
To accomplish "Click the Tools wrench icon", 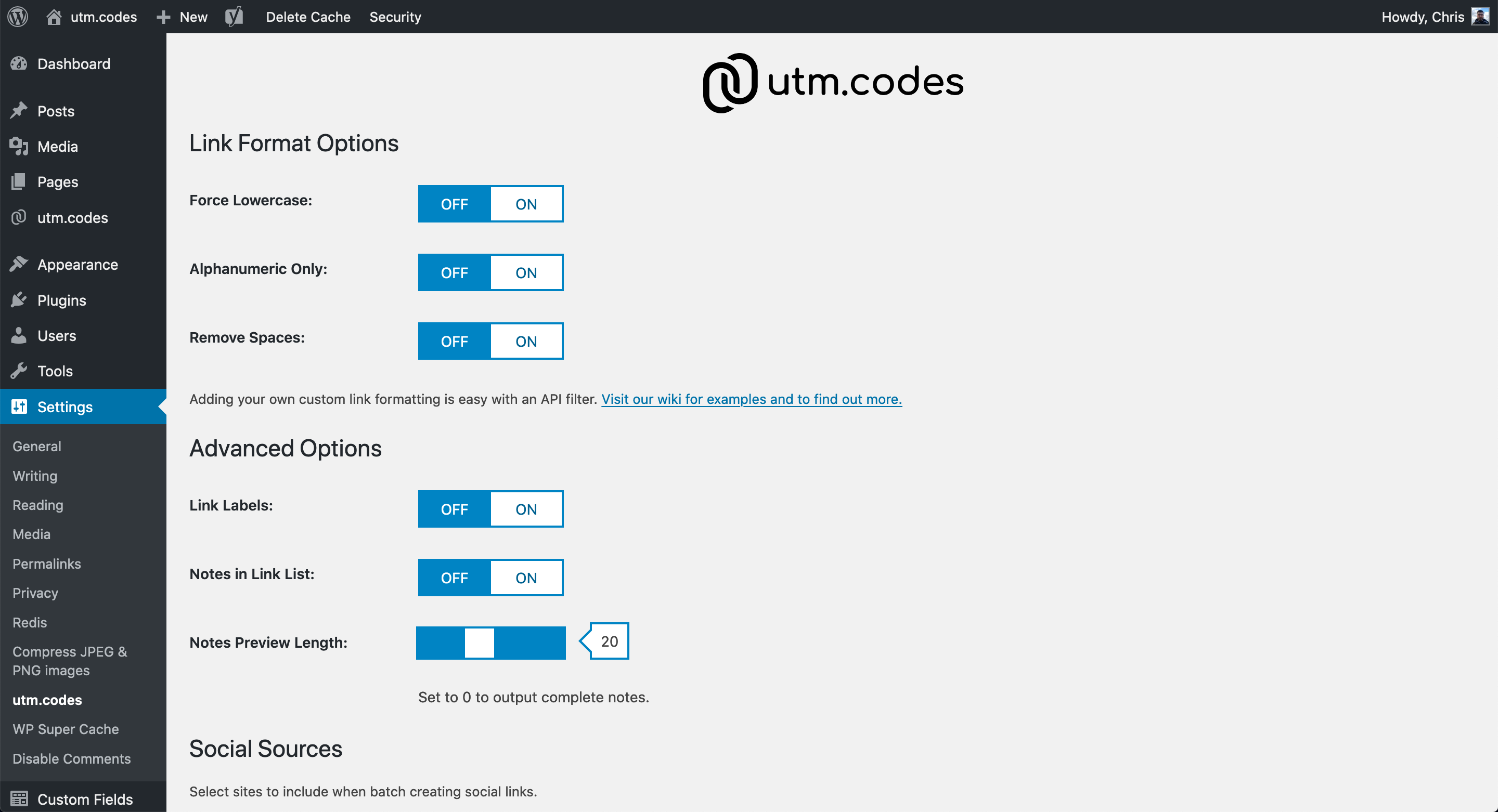I will point(19,371).
